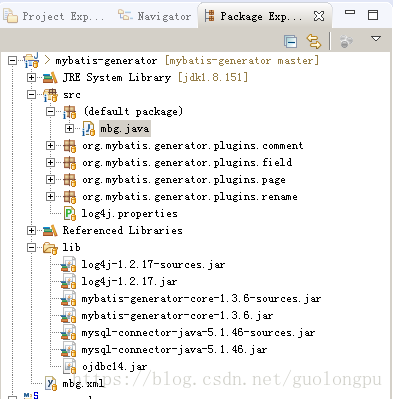Click the log4j.properties file icon
This screenshot has height=399, width=393.
pyautogui.click(x=70, y=214)
